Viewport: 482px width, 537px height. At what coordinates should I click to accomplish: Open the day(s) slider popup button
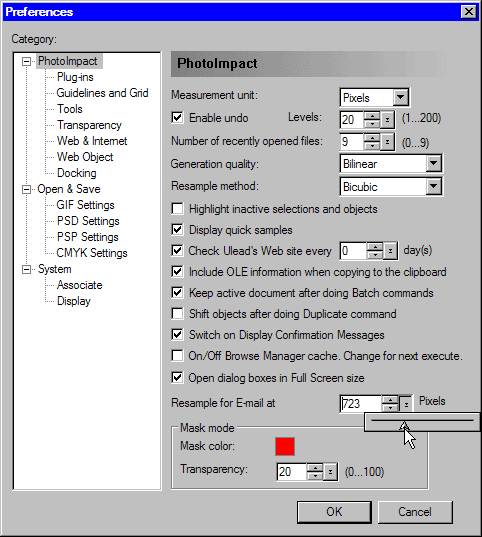(x=391, y=251)
